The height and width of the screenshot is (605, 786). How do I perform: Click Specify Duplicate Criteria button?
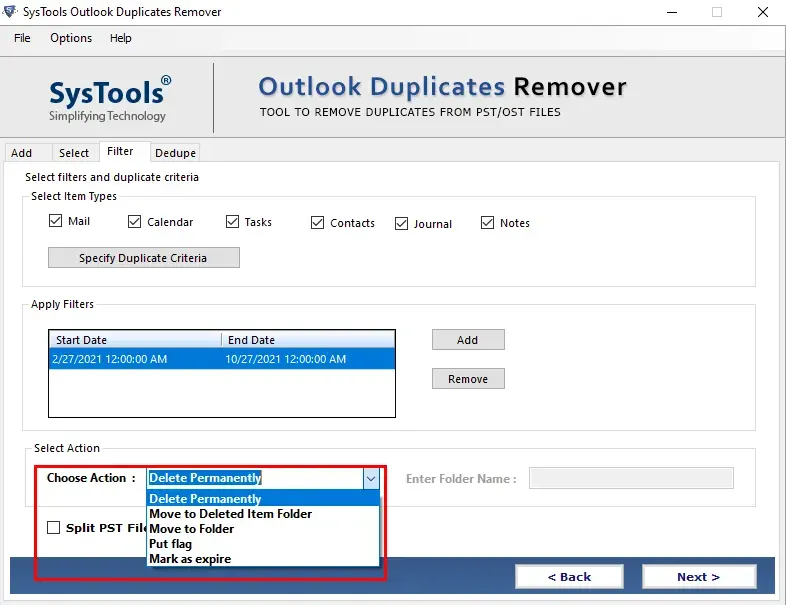point(143,258)
